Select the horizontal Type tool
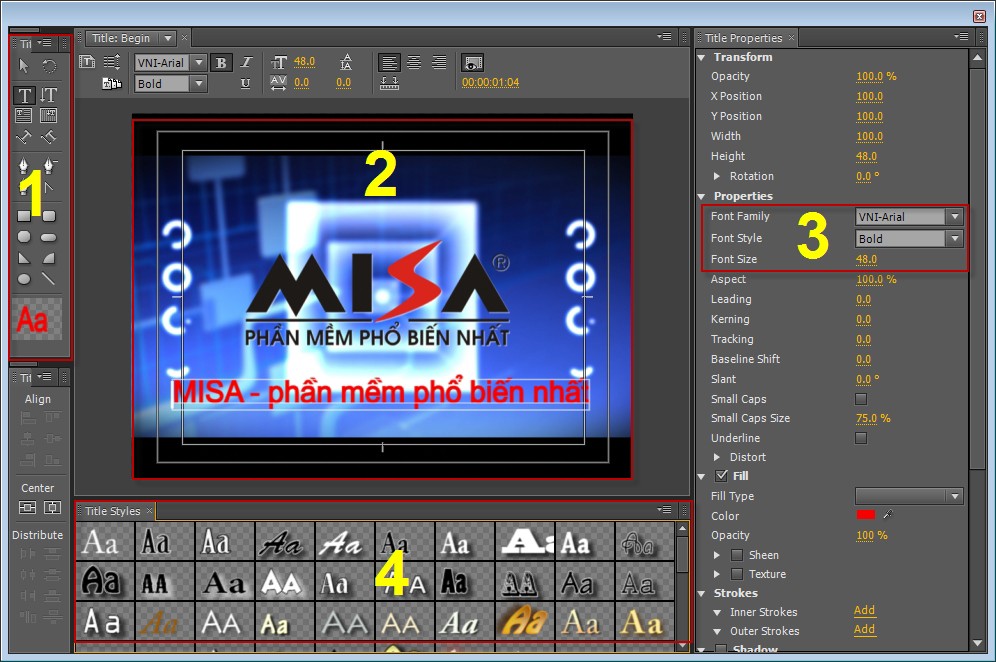 point(24,95)
